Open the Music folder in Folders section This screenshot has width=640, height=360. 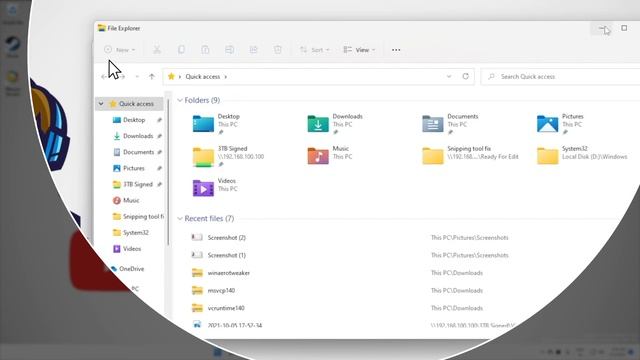point(318,156)
